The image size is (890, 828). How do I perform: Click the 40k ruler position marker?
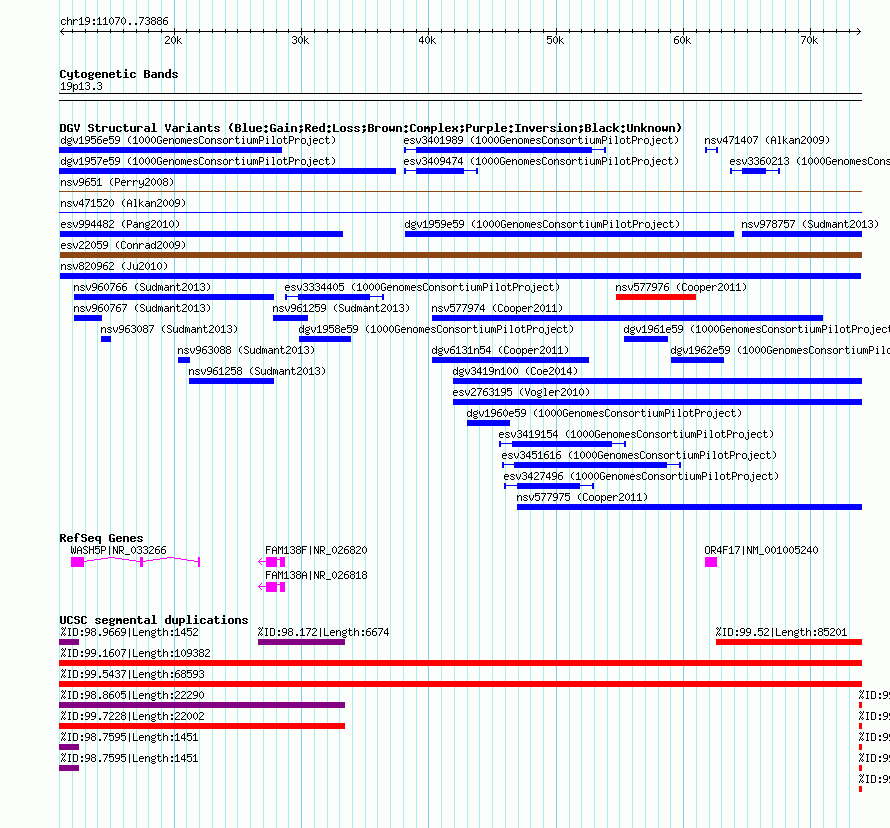point(427,40)
